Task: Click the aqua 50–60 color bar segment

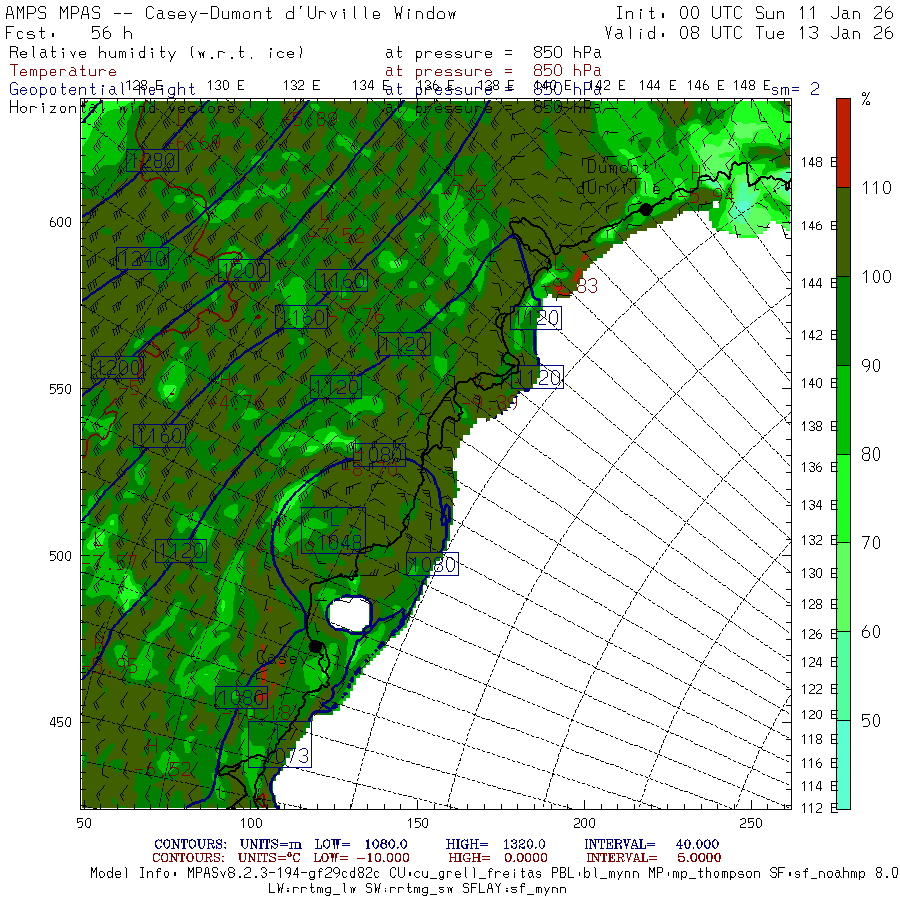Action: point(843,676)
